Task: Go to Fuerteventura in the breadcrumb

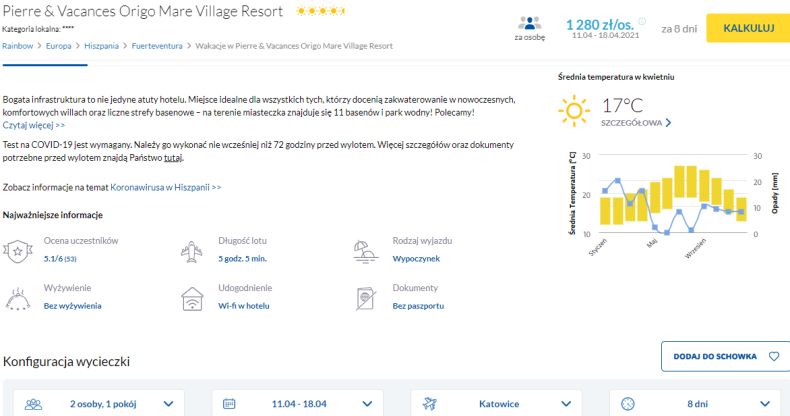Action: pyautogui.click(x=157, y=46)
